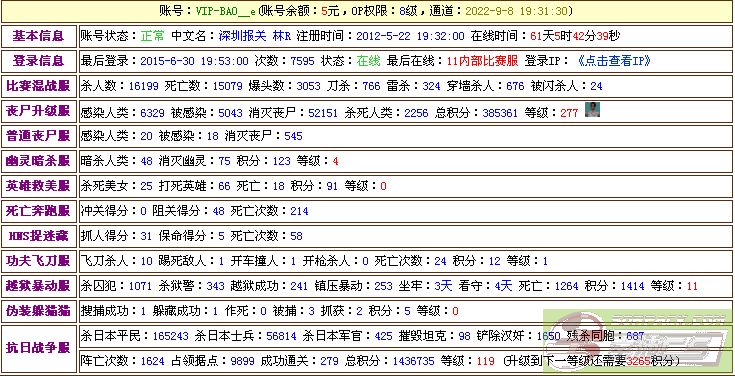Viewport: 735px width, 376px height.
Task: Open the player avatar thumbnail beside level 277
Action: click(592, 110)
